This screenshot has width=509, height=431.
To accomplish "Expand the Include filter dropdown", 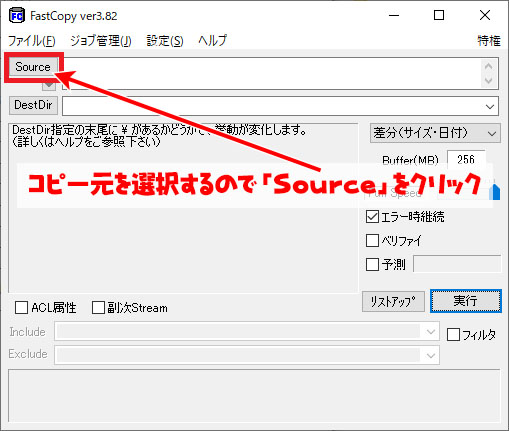I will [431, 331].
